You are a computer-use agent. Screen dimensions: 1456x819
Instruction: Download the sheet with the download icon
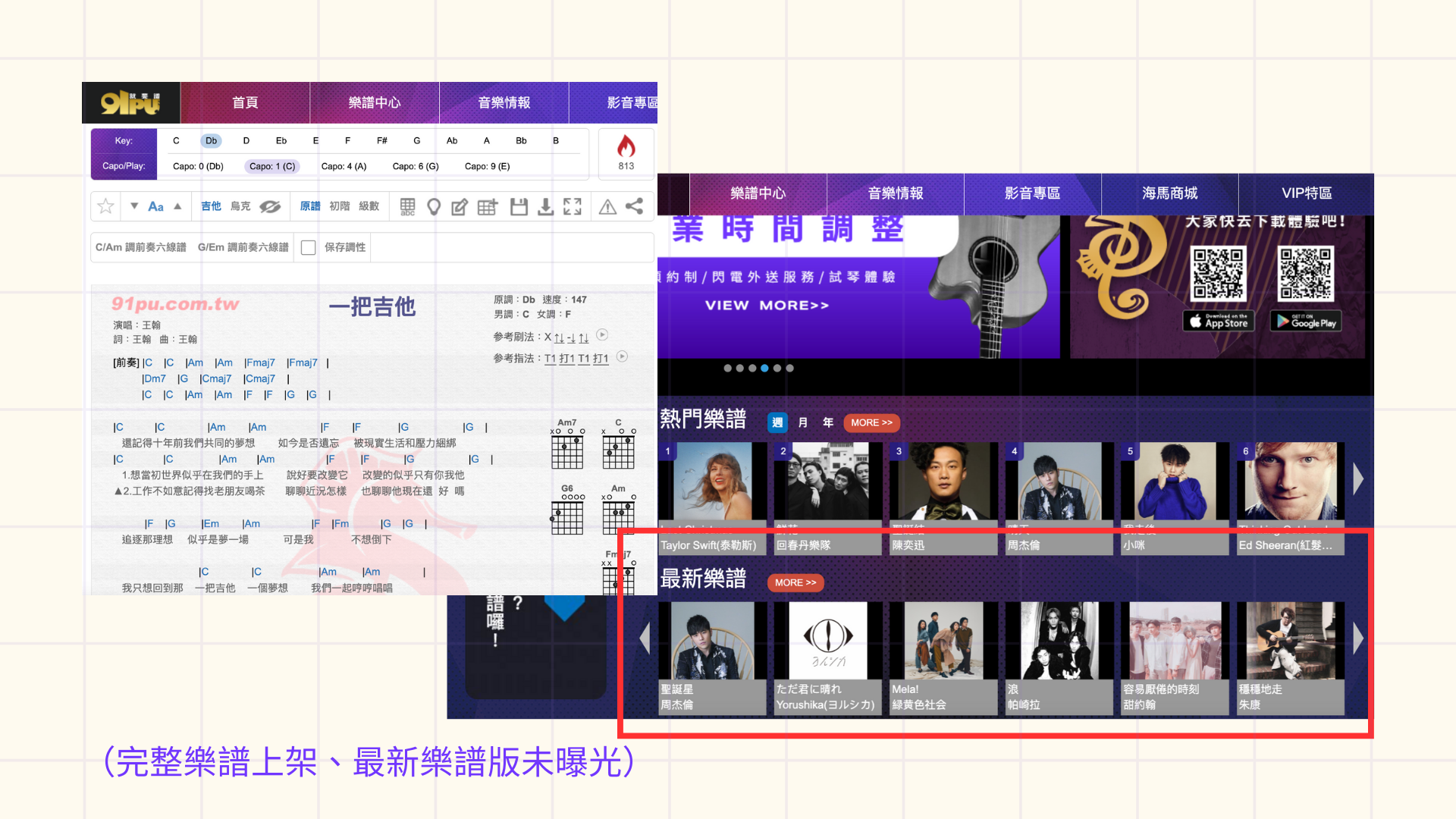coord(545,206)
